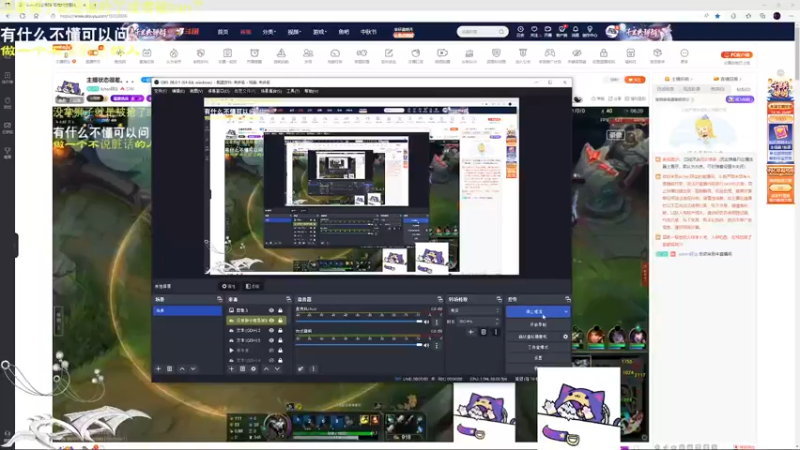
Task: Hide the 文本(GDI+) 3 source using its eye icon
Action: [271, 340]
